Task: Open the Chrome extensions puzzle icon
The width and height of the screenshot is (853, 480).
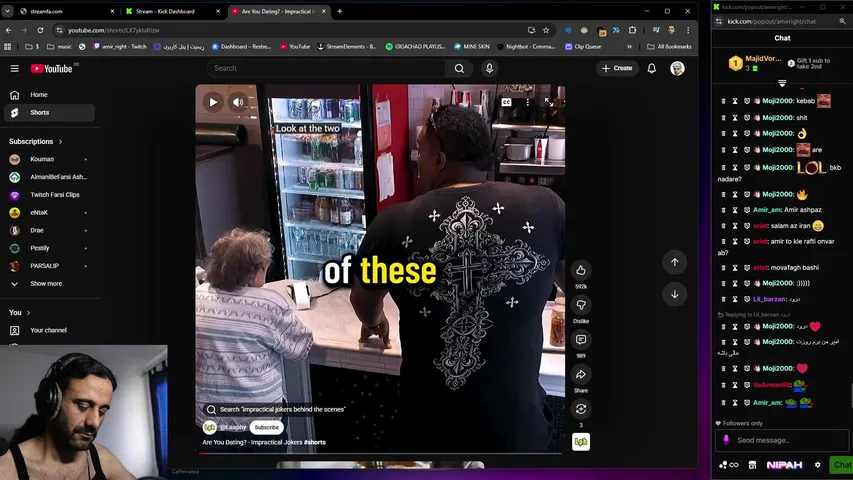Action: tap(632, 30)
